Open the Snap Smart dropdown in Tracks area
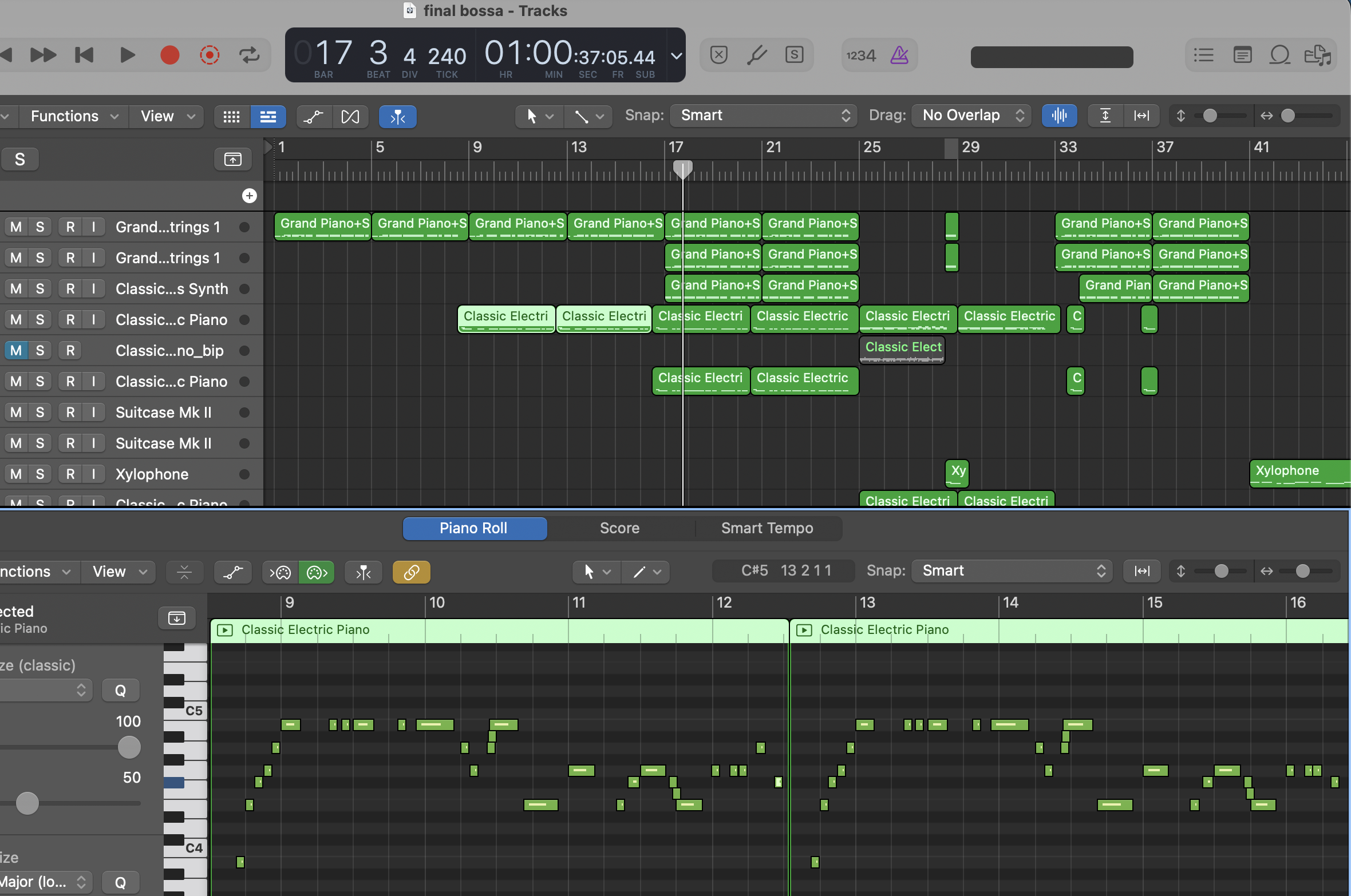The height and width of the screenshot is (896, 1351). 764,116
